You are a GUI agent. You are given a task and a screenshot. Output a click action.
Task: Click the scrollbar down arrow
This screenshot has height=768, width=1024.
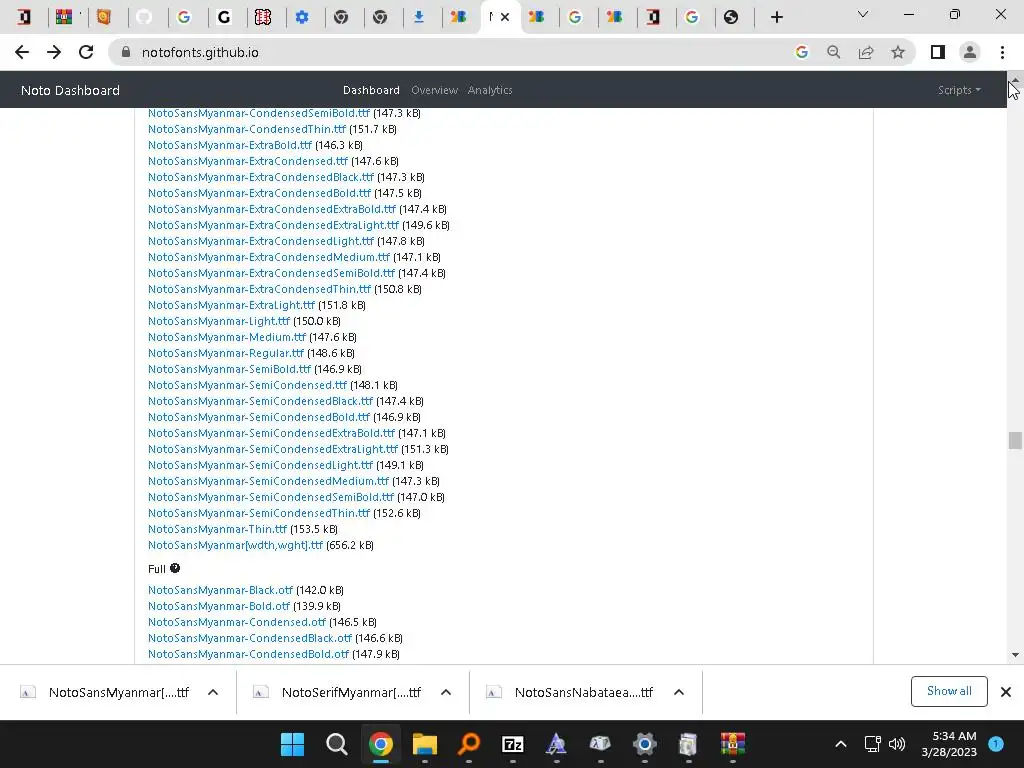pos(1015,654)
